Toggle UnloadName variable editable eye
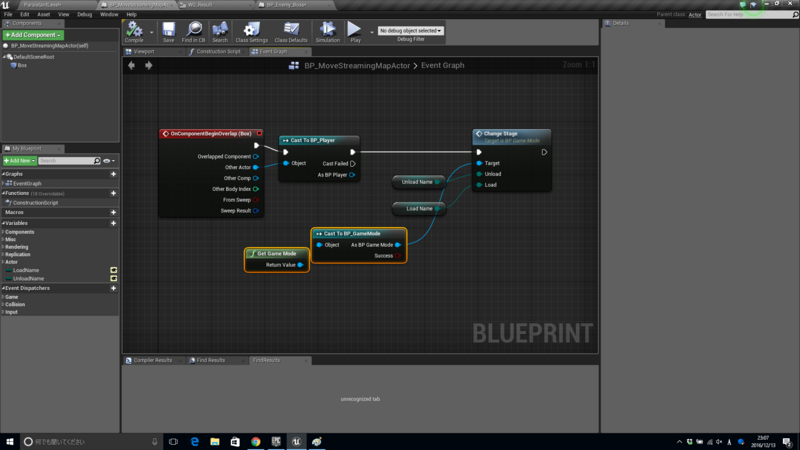 pyautogui.click(x=113, y=279)
